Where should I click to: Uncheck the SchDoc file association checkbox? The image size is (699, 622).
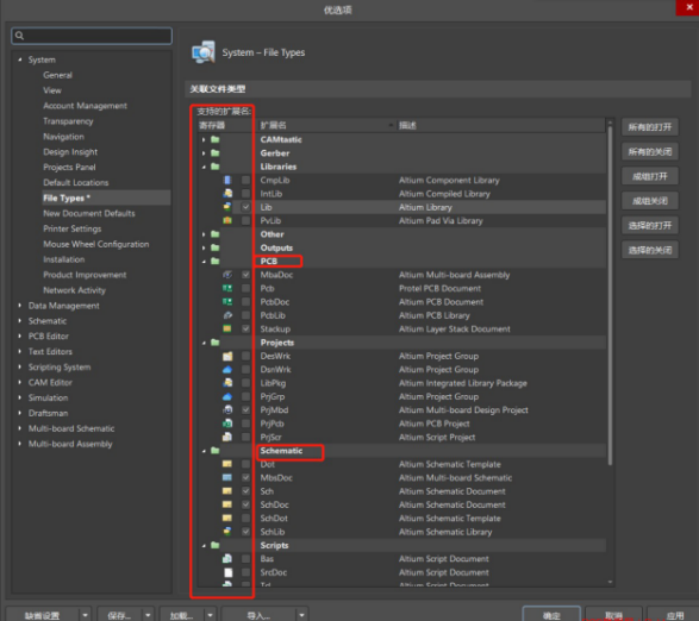[246, 505]
